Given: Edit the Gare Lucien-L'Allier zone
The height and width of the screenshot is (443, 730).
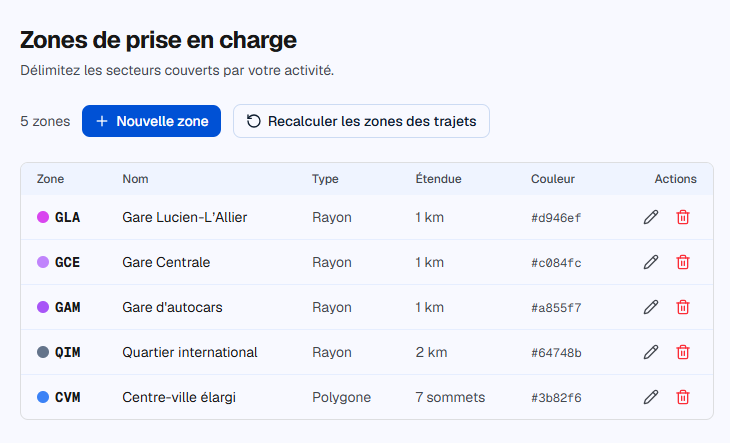Looking at the screenshot, I should 651,217.
